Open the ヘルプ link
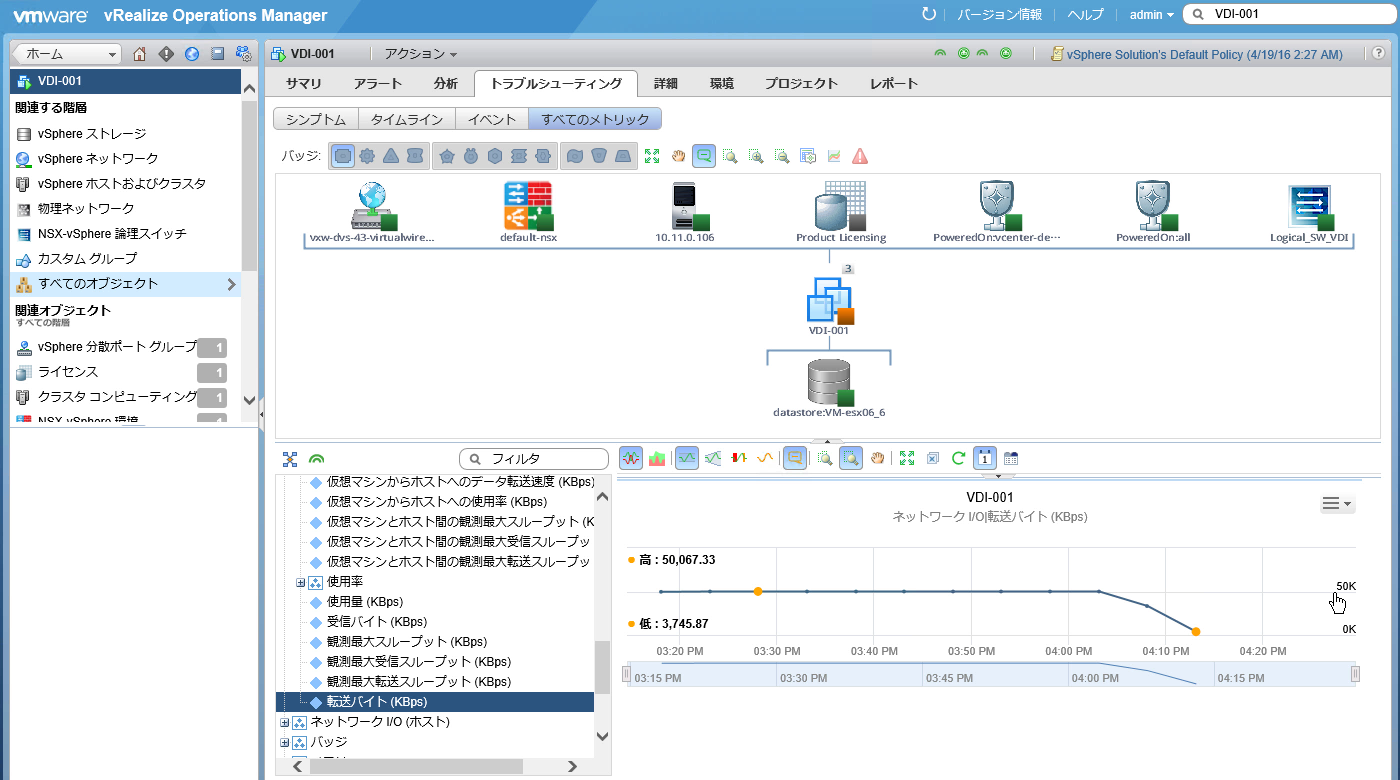This screenshot has height=780, width=1400. pyautogui.click(x=1086, y=14)
